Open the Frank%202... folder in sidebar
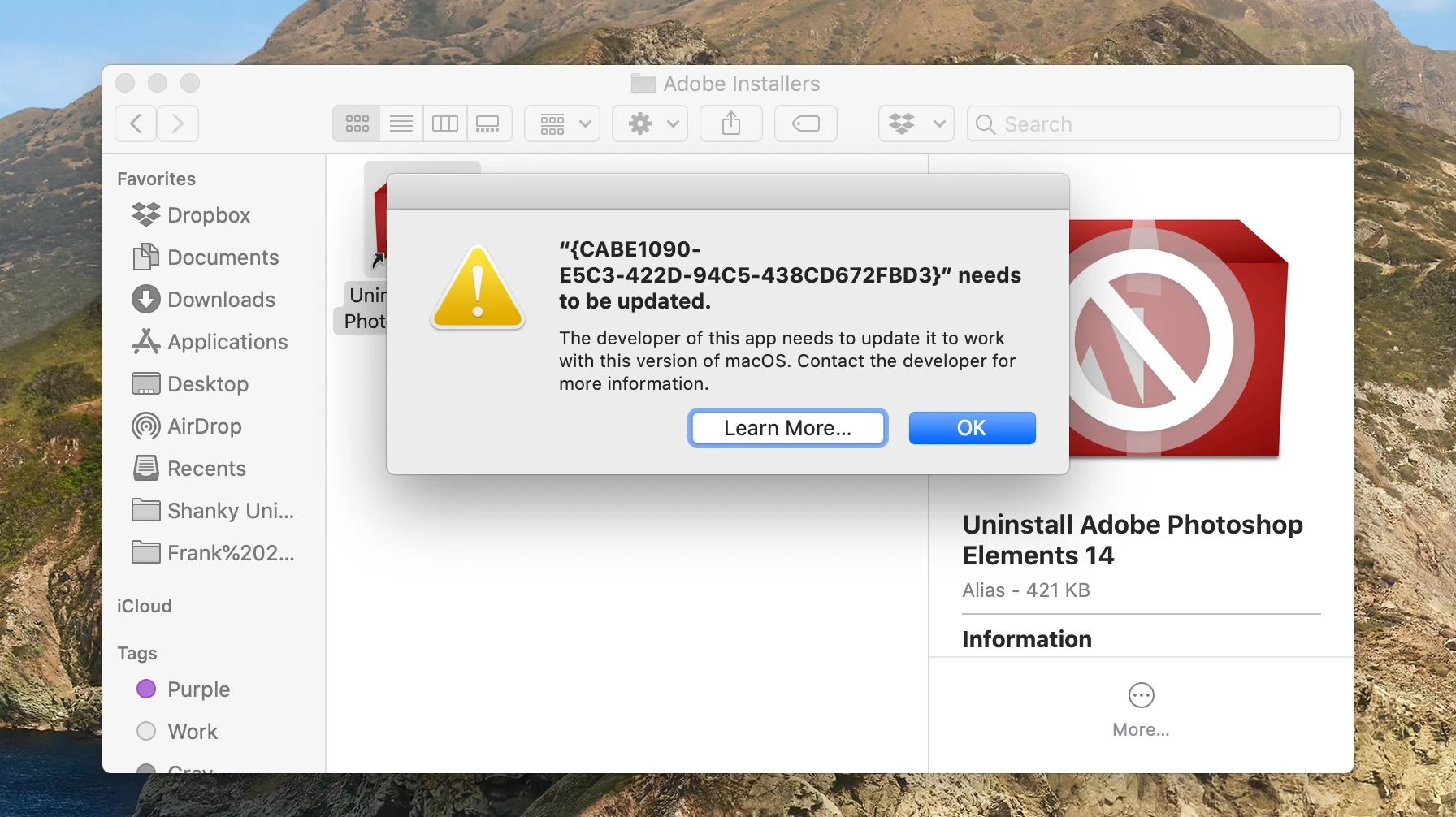 coord(213,552)
